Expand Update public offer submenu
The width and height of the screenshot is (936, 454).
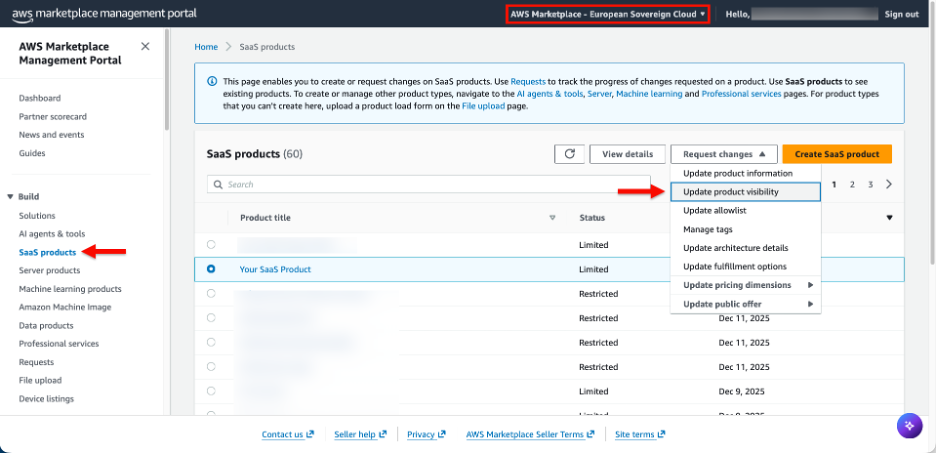pos(746,304)
